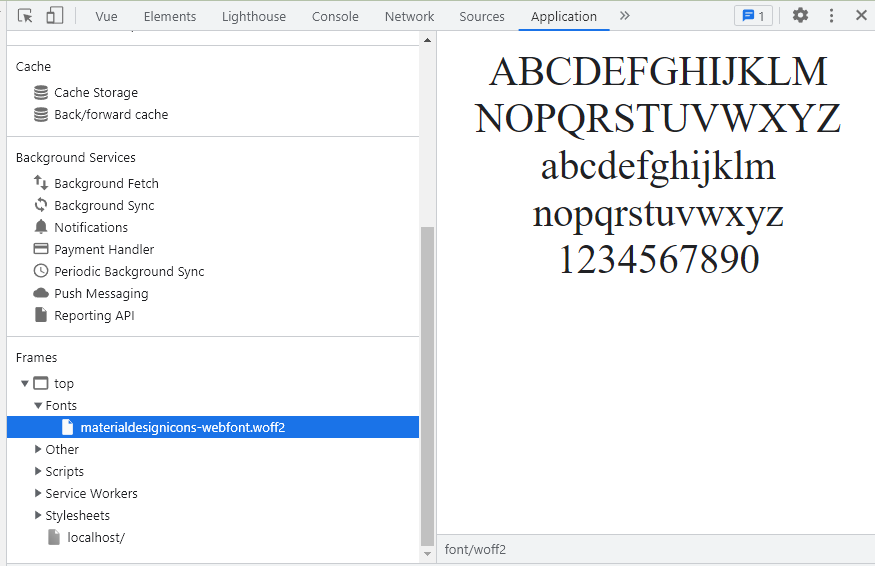Open Notifications service
This screenshot has height=566, width=875.
(91, 227)
